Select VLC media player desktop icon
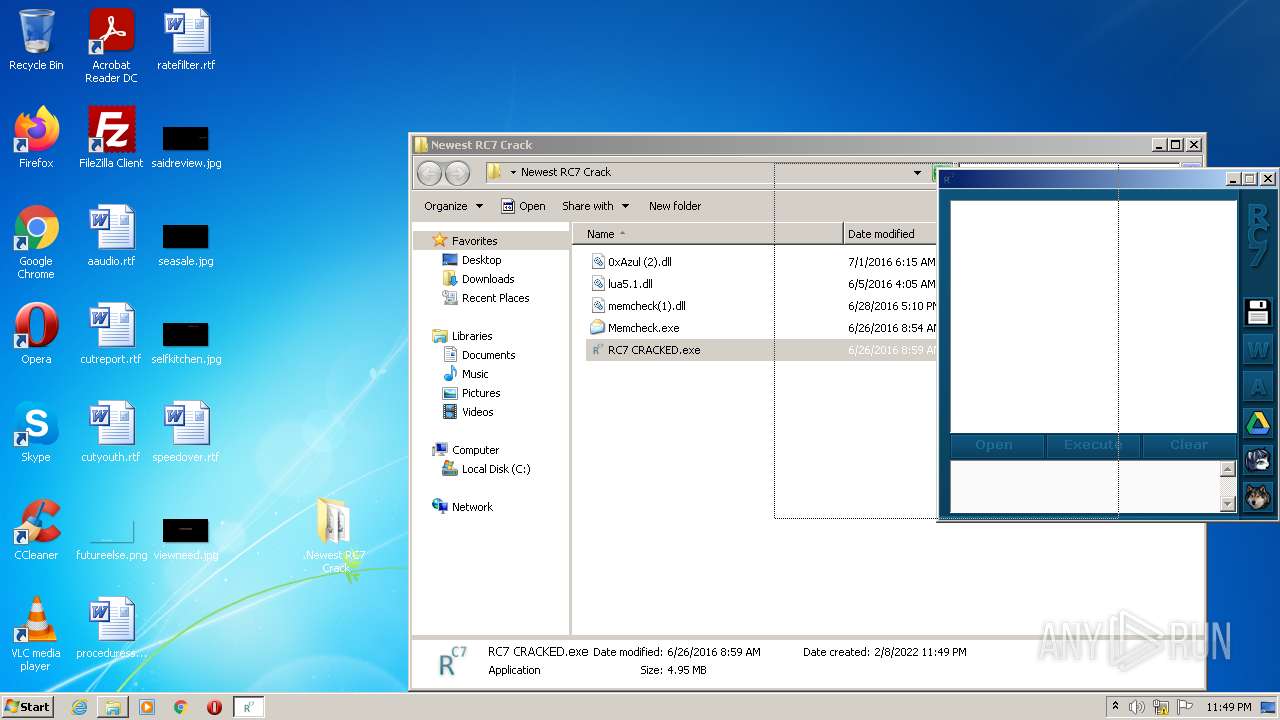Viewport: 1280px width, 720px height. click(x=36, y=634)
